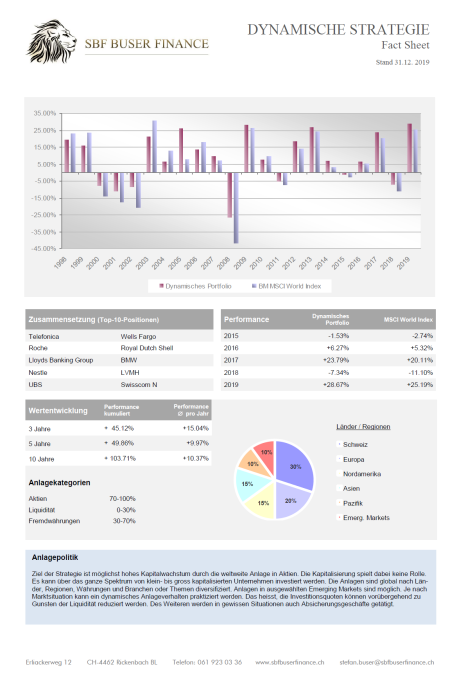This screenshot has height=686, width=466.
Task: Click the 'Roche' position entry
Action: point(38,348)
